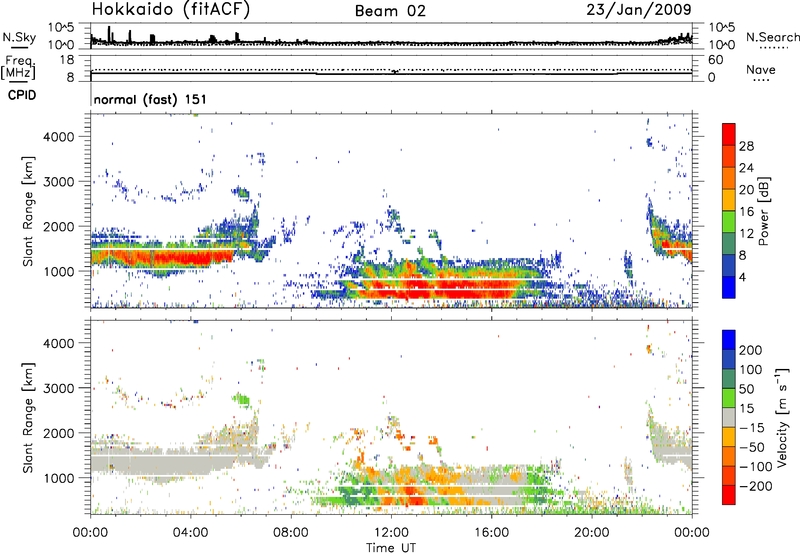Click the "20:00" time tick label
Viewport: 800px width, 554px height.
coord(592,533)
